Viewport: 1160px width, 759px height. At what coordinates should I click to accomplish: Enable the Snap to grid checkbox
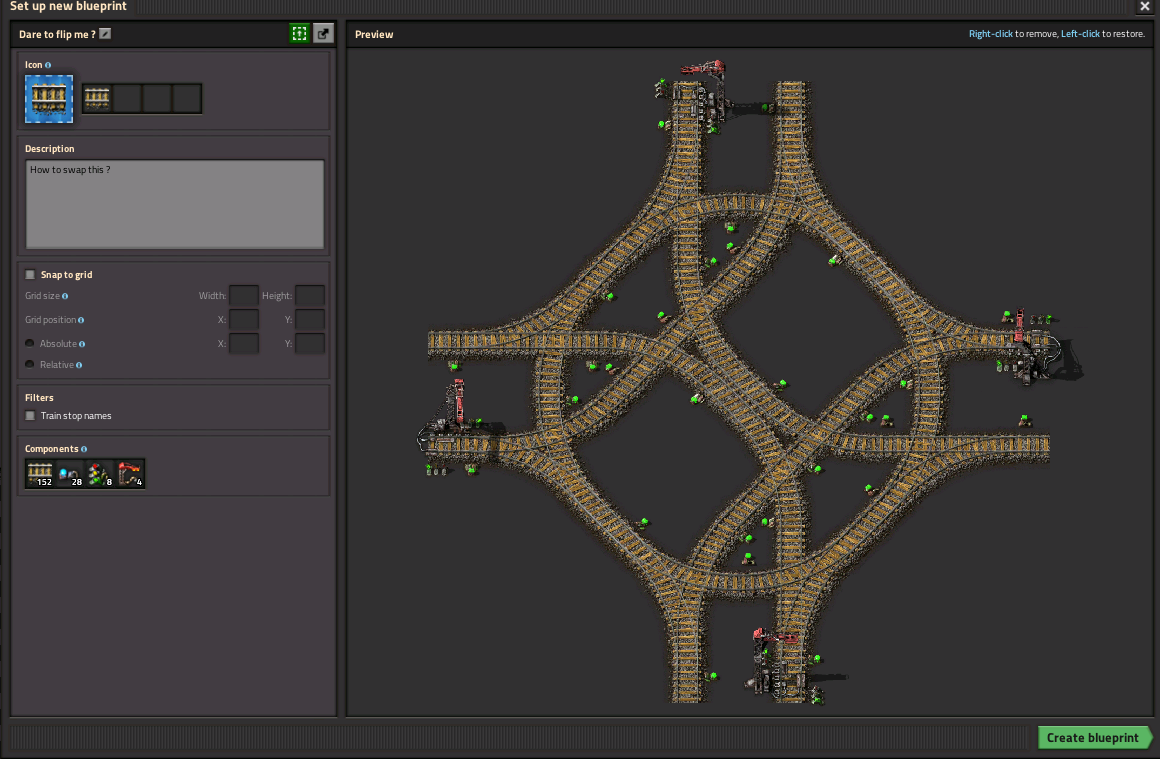coord(30,274)
